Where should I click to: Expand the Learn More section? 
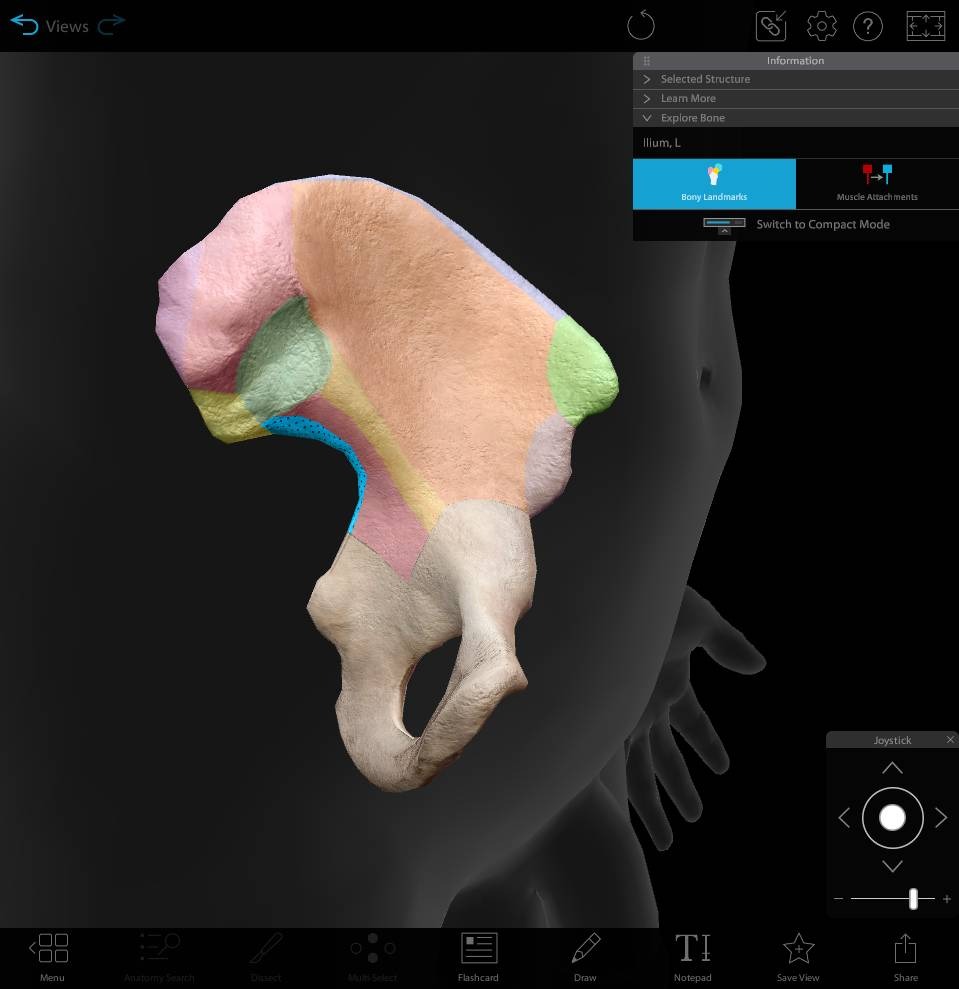pyautogui.click(x=688, y=98)
